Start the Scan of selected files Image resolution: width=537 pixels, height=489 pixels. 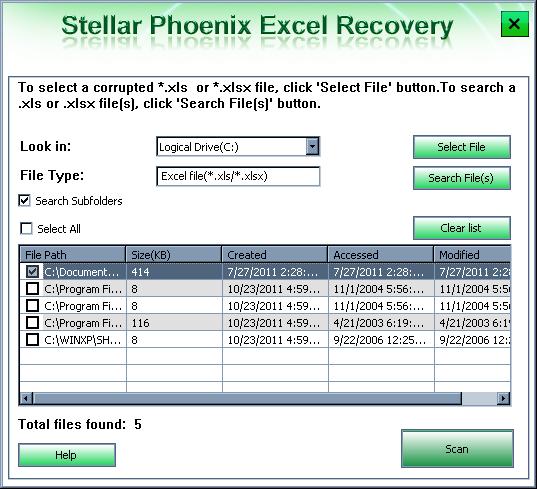point(457,449)
